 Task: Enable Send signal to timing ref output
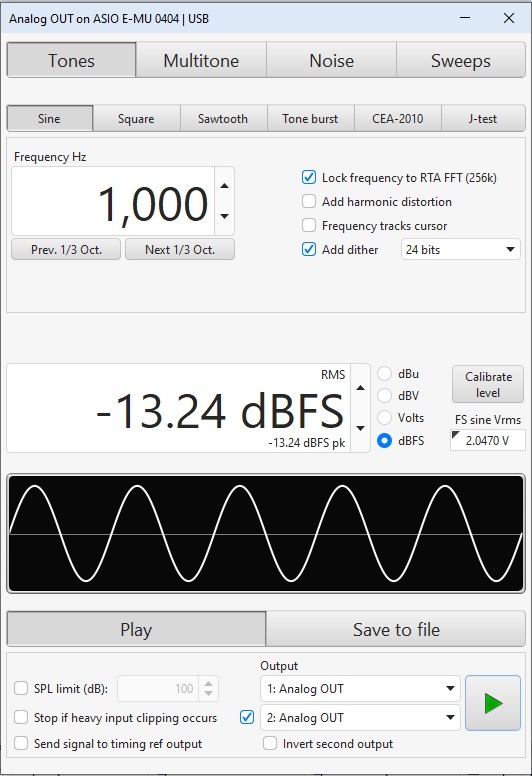click(x=21, y=743)
